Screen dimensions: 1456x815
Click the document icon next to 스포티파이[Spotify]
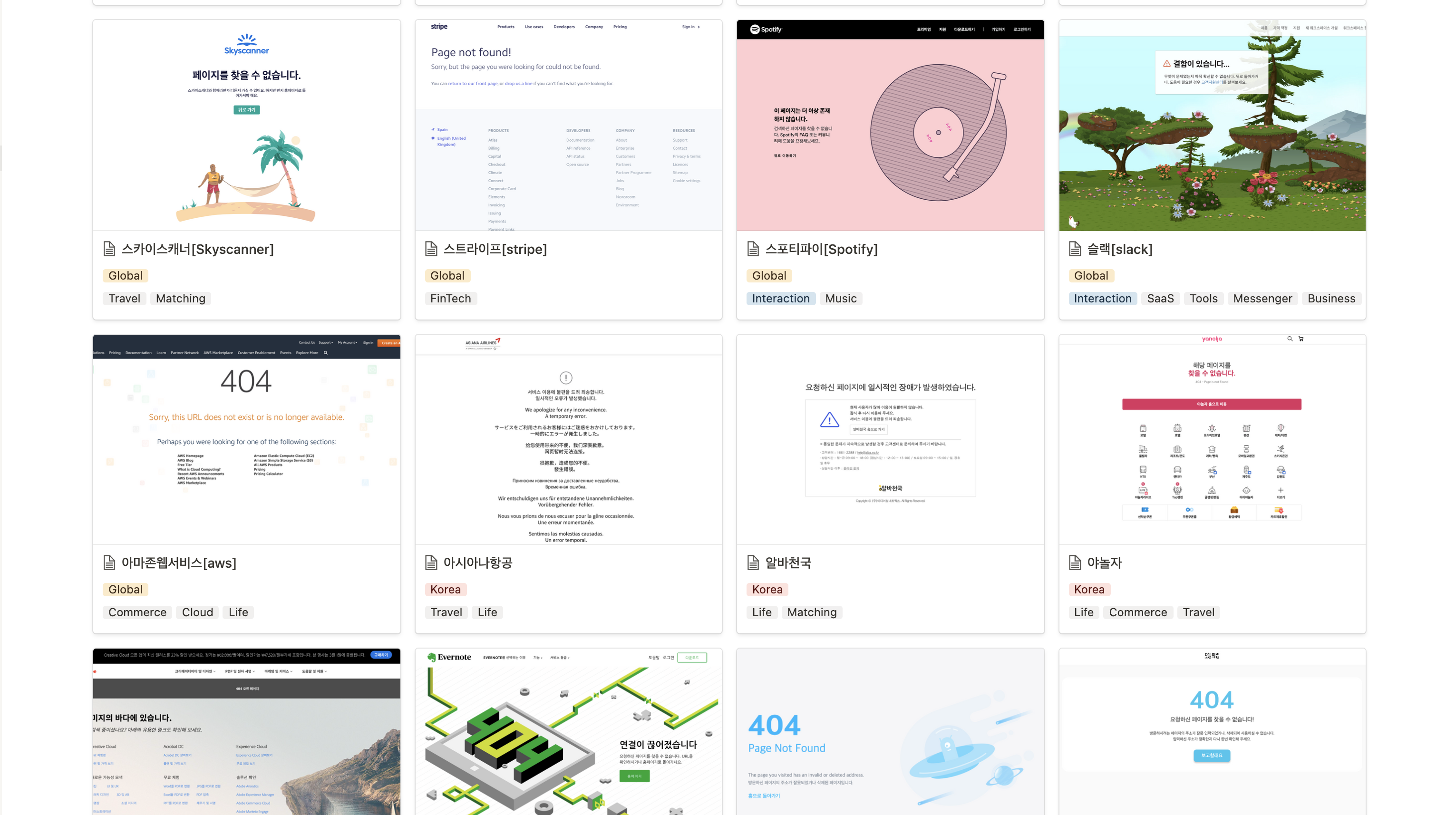753,249
